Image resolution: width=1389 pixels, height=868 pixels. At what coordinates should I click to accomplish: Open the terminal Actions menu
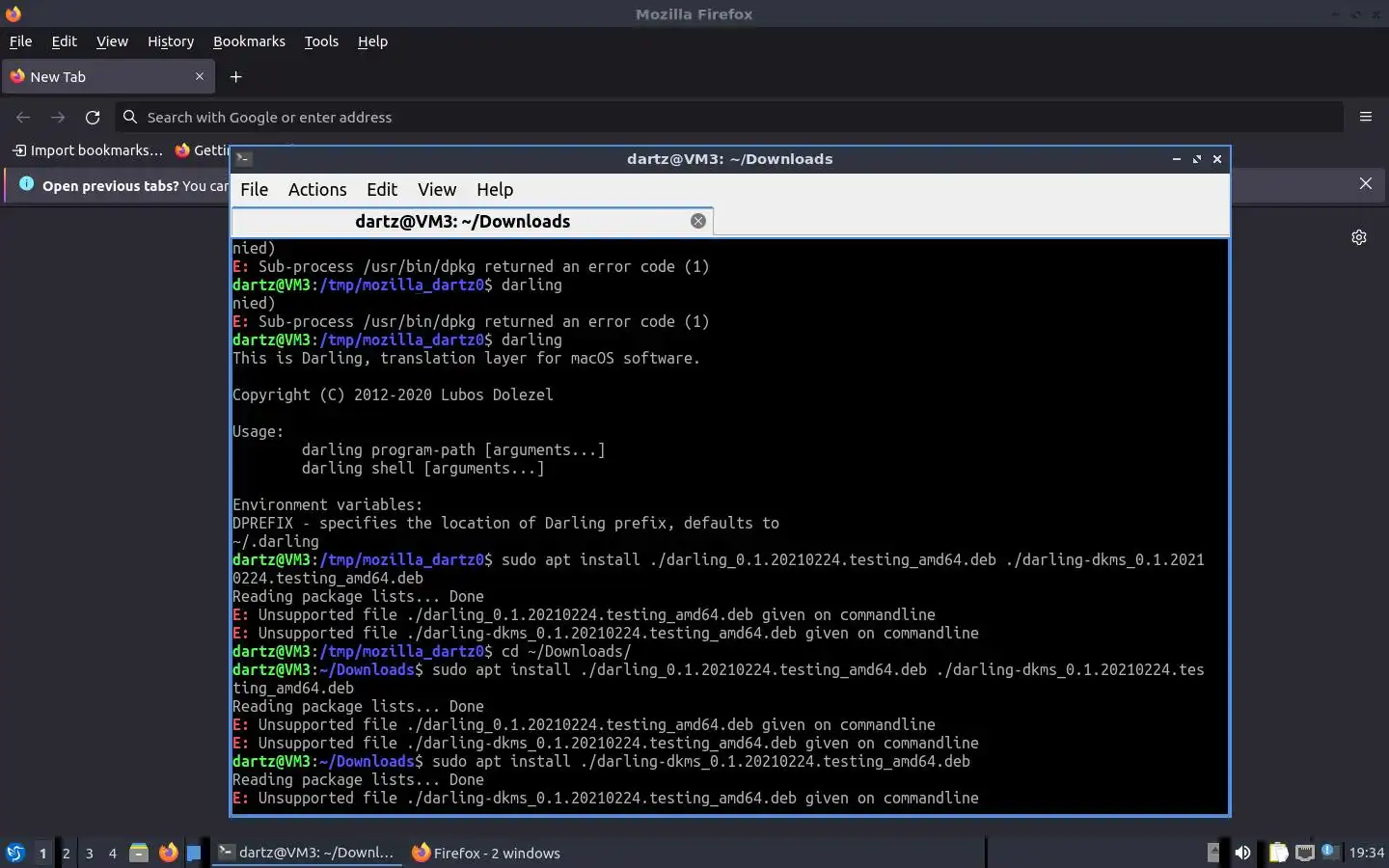(317, 190)
